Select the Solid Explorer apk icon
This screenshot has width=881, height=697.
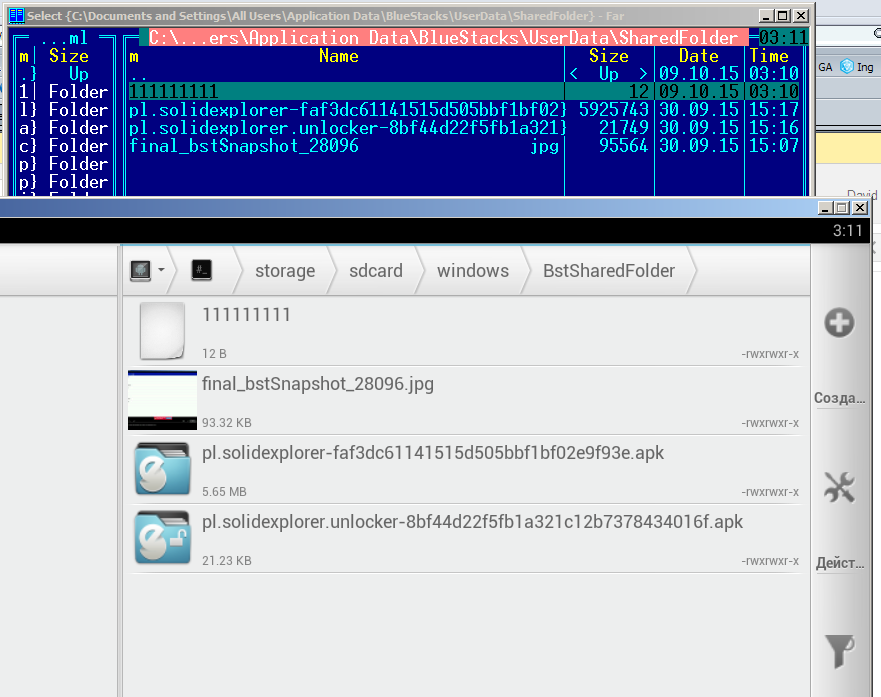162,468
